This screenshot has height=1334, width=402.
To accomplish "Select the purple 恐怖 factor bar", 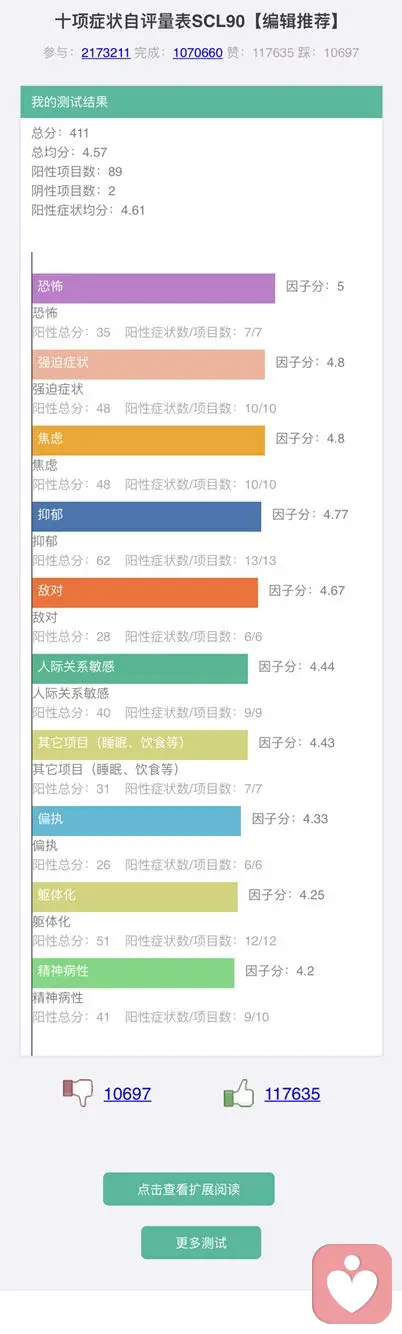I will tap(153, 288).
